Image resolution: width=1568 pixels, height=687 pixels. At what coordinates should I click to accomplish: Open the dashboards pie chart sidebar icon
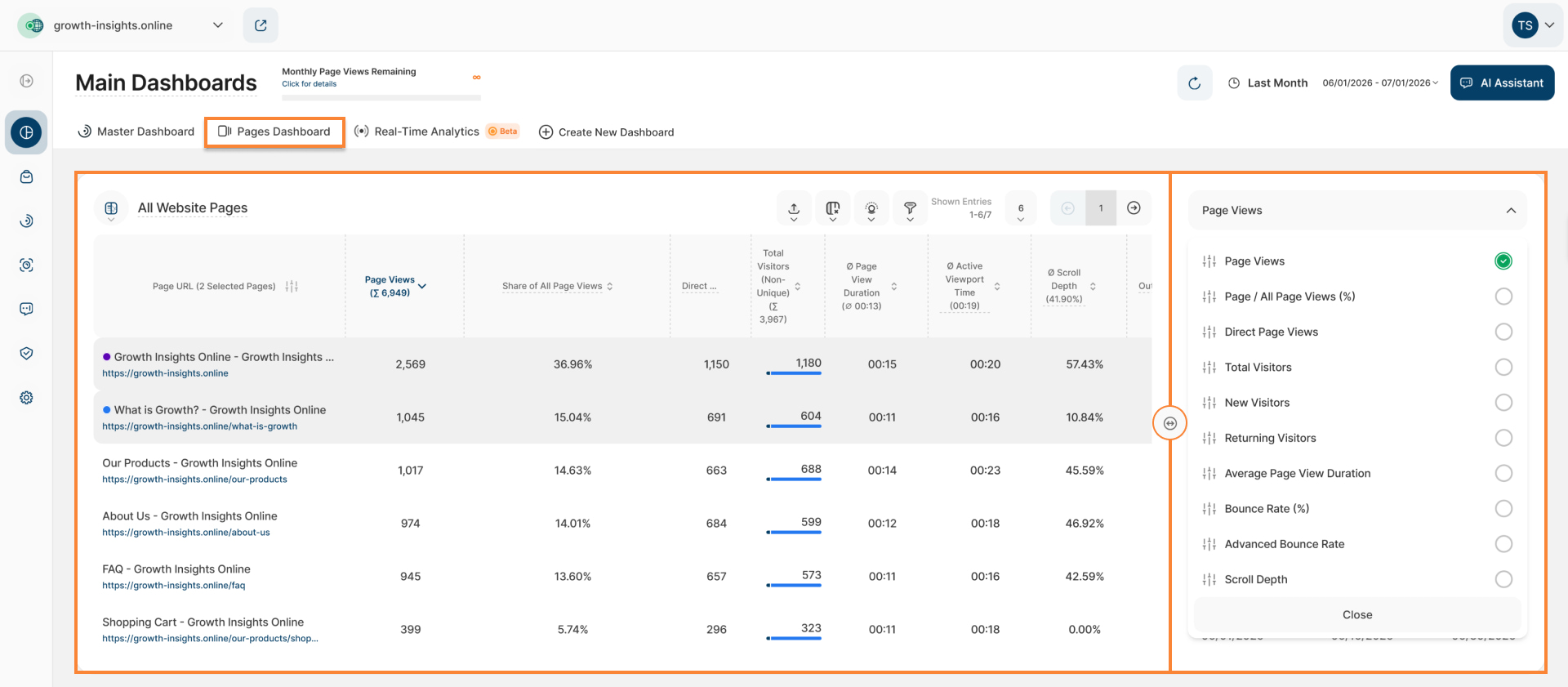[x=26, y=132]
